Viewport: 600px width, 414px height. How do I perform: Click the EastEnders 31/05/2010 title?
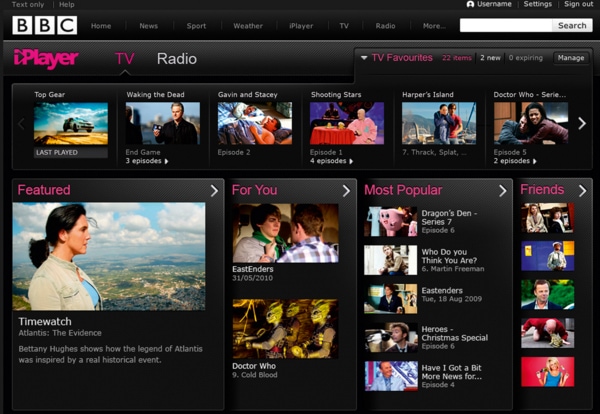[253, 269]
